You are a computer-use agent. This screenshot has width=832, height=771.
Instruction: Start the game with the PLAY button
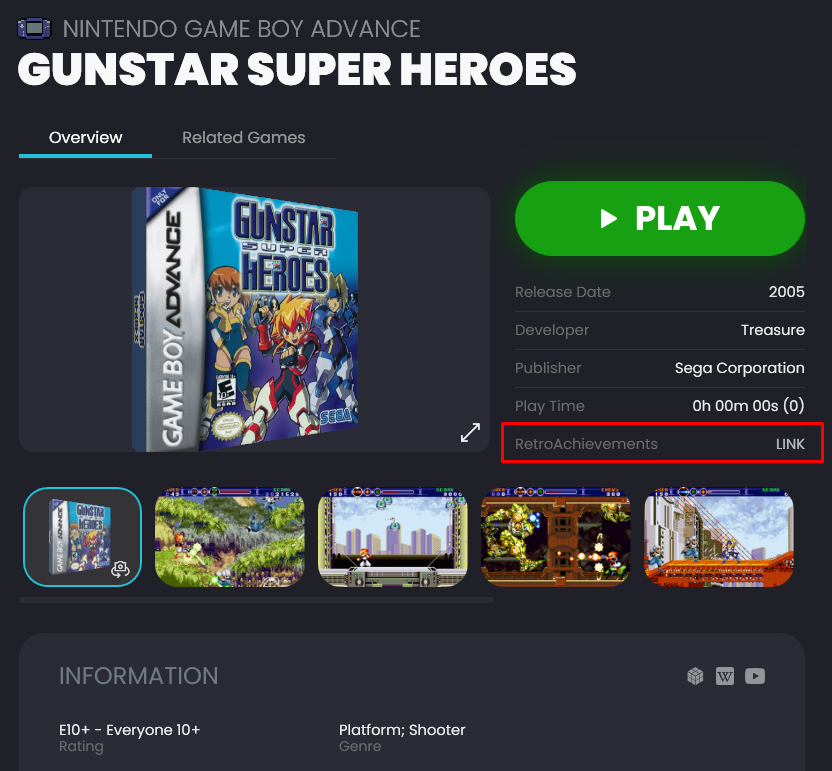(660, 219)
